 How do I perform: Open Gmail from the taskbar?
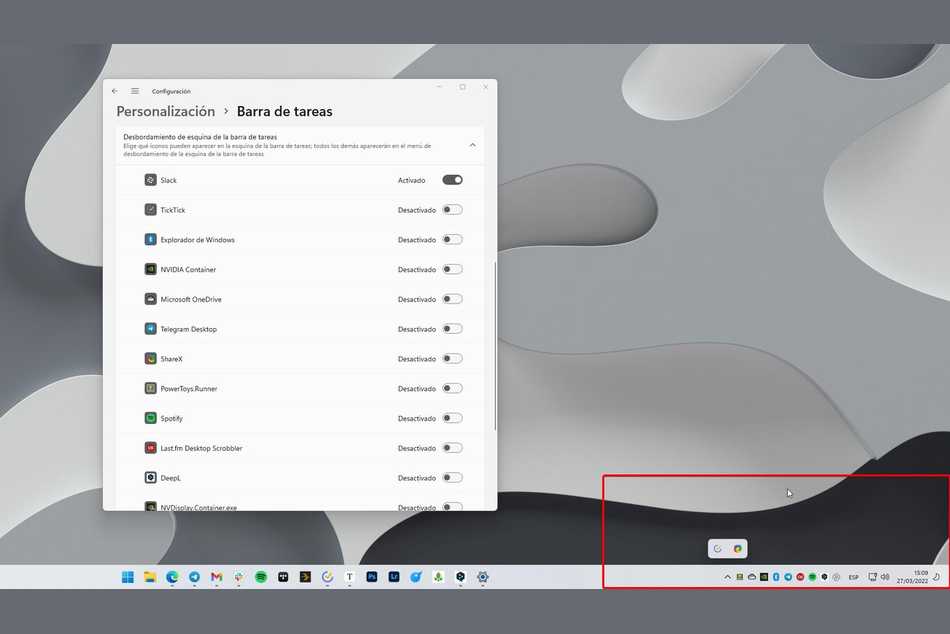click(x=216, y=577)
